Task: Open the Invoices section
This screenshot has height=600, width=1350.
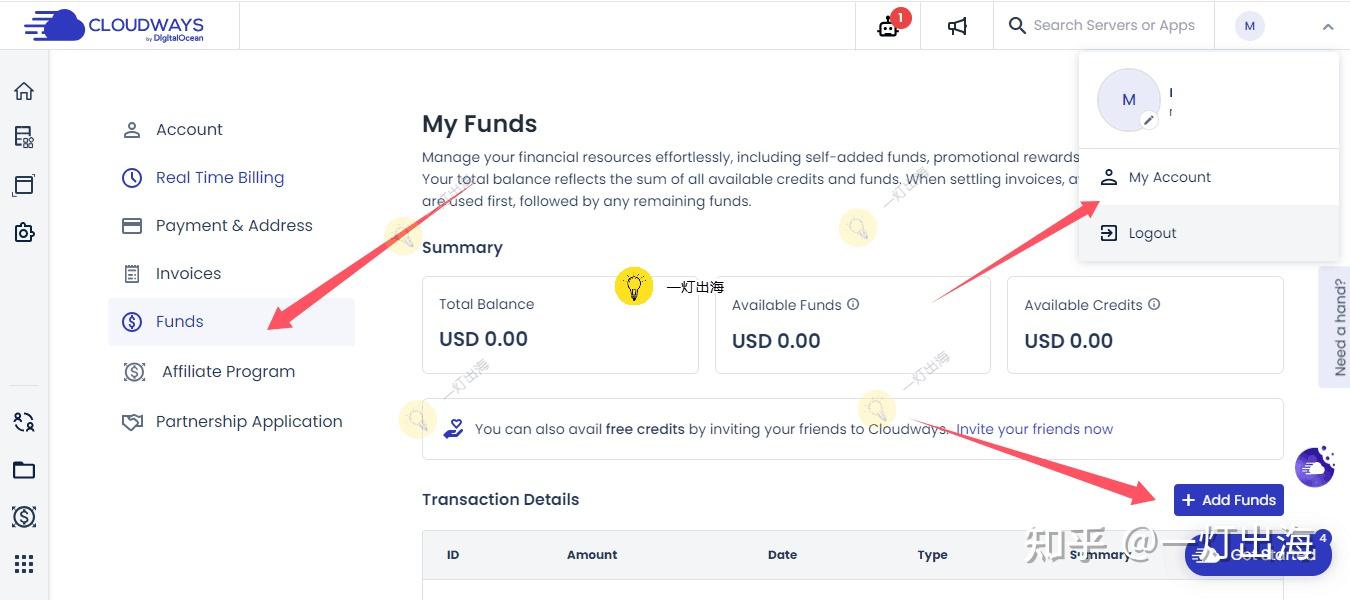Action: pyautogui.click(x=188, y=274)
